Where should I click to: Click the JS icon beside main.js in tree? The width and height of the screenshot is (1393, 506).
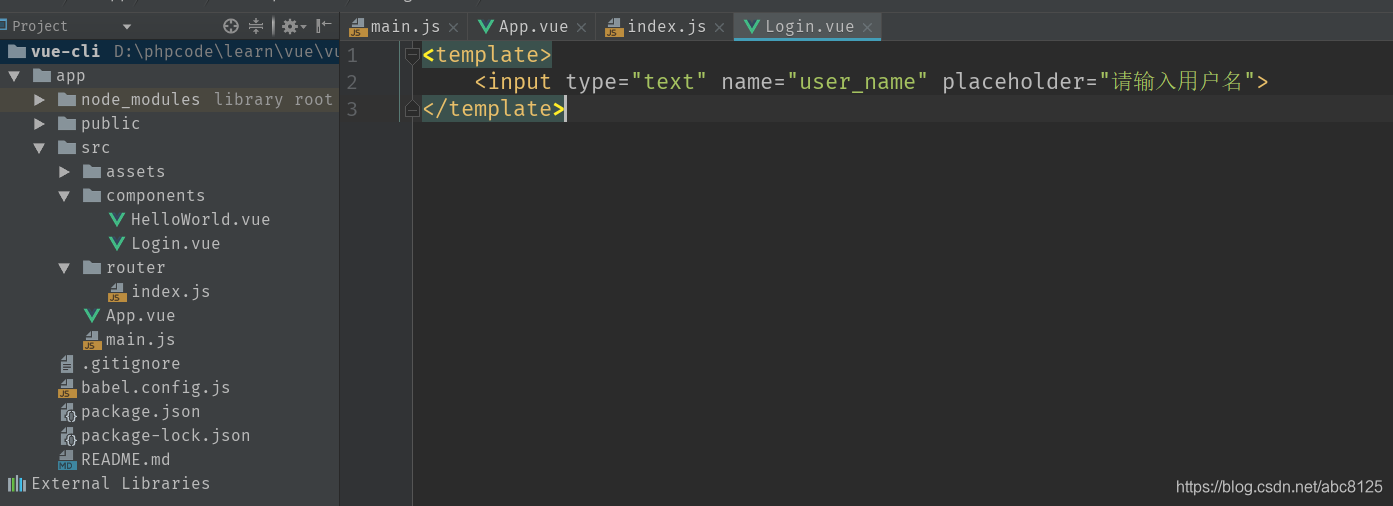tap(91, 339)
